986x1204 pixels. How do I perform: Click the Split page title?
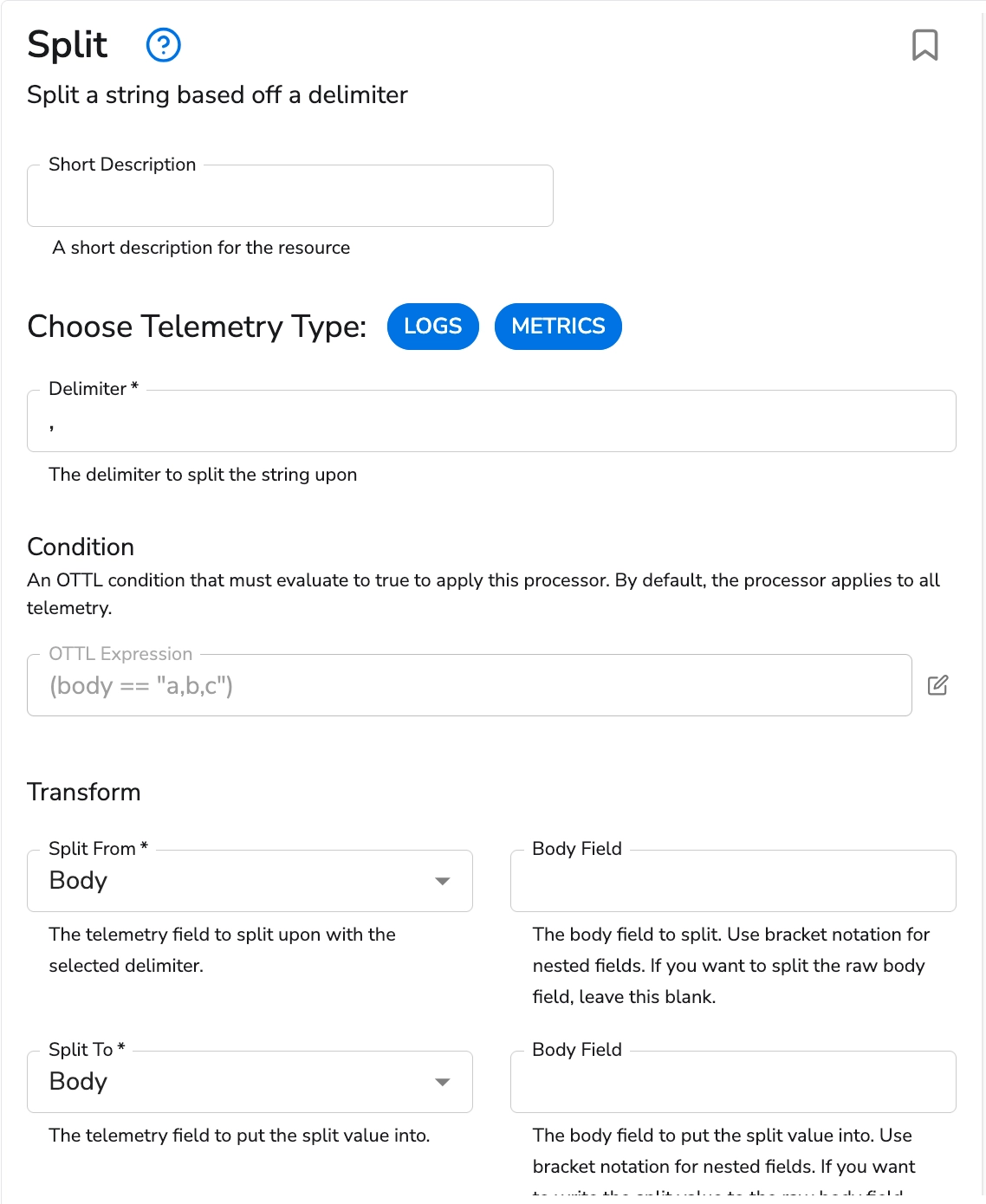[68, 45]
